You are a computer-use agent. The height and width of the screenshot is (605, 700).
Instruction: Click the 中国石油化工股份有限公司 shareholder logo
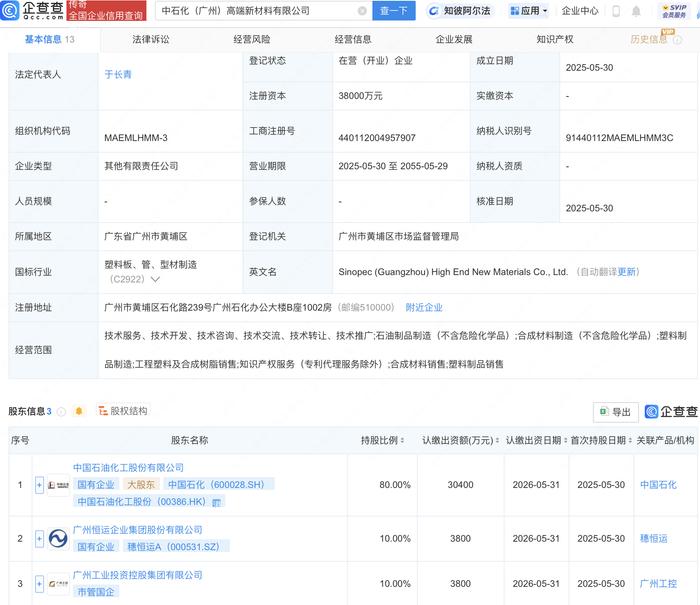click(58, 485)
